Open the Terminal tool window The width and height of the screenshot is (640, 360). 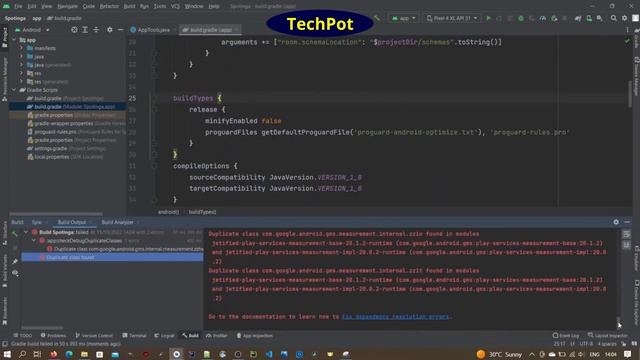coord(134,336)
